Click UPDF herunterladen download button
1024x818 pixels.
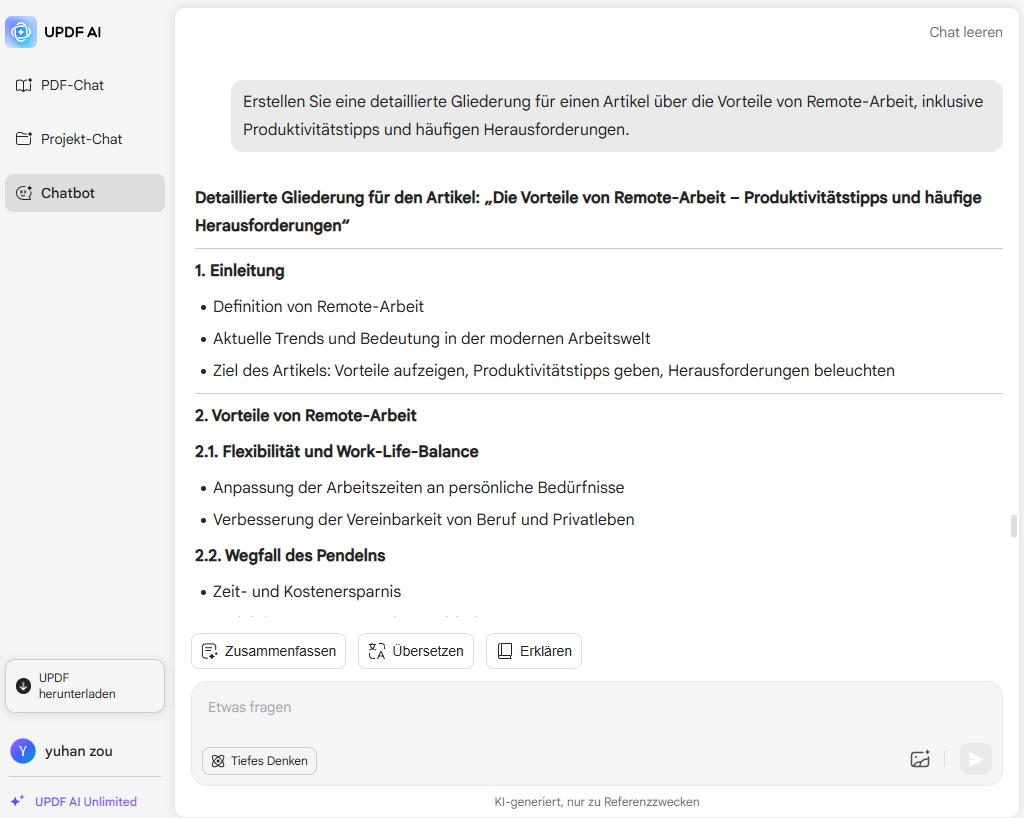85,686
